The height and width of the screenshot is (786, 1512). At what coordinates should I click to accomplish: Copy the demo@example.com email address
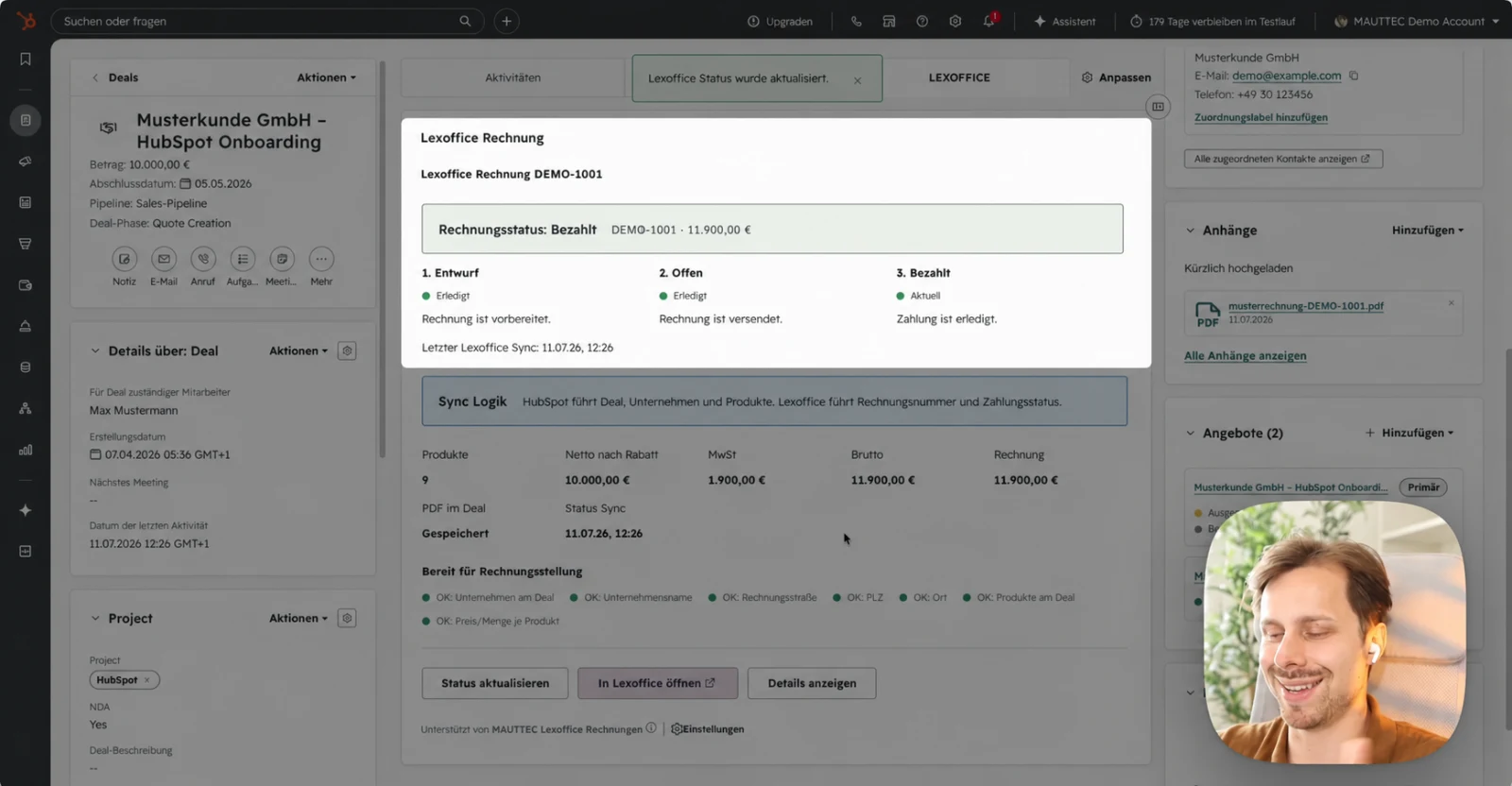coord(1353,76)
